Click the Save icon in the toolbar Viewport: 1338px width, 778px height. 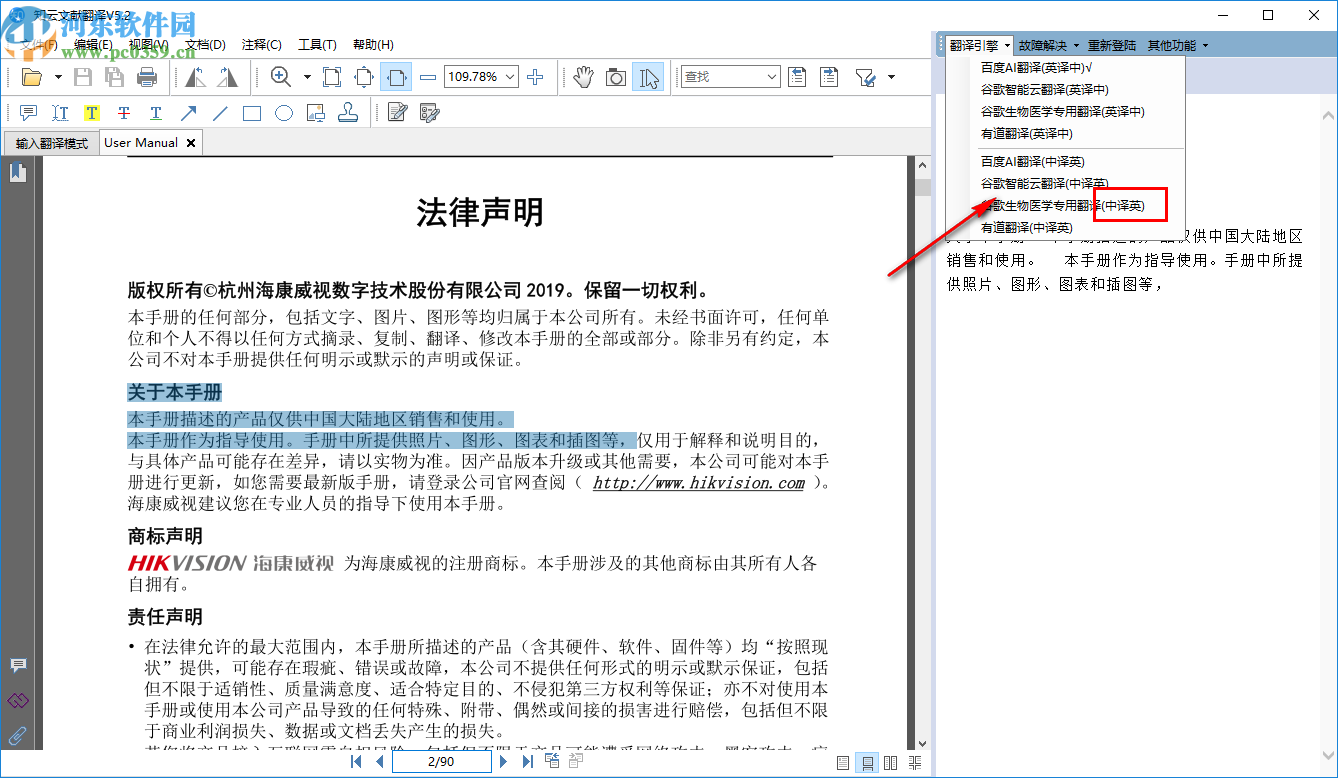tap(84, 77)
